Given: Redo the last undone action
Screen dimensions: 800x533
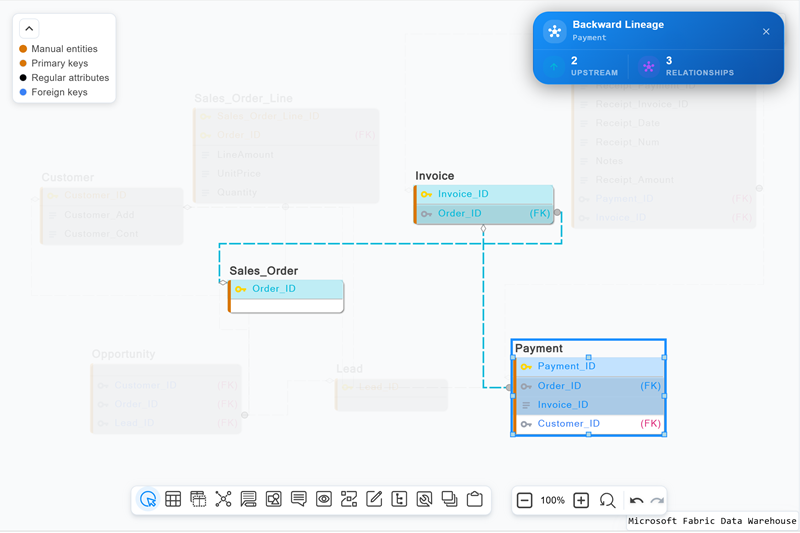Looking at the screenshot, I should [657, 500].
